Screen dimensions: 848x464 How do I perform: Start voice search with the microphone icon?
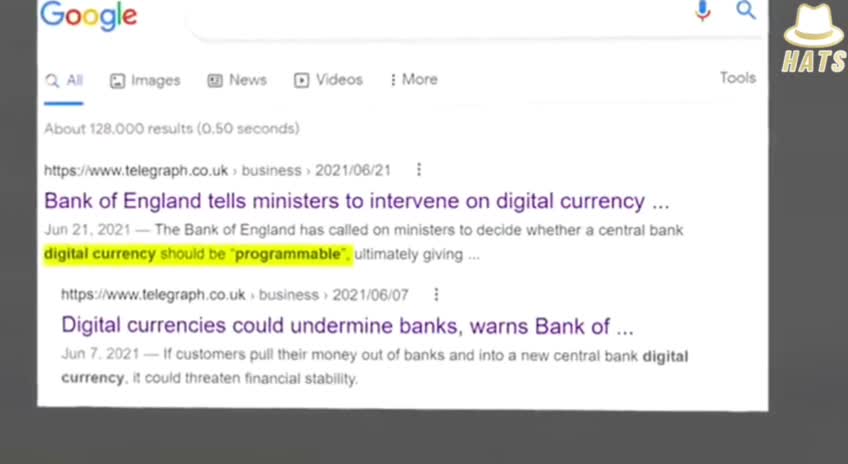click(x=703, y=10)
